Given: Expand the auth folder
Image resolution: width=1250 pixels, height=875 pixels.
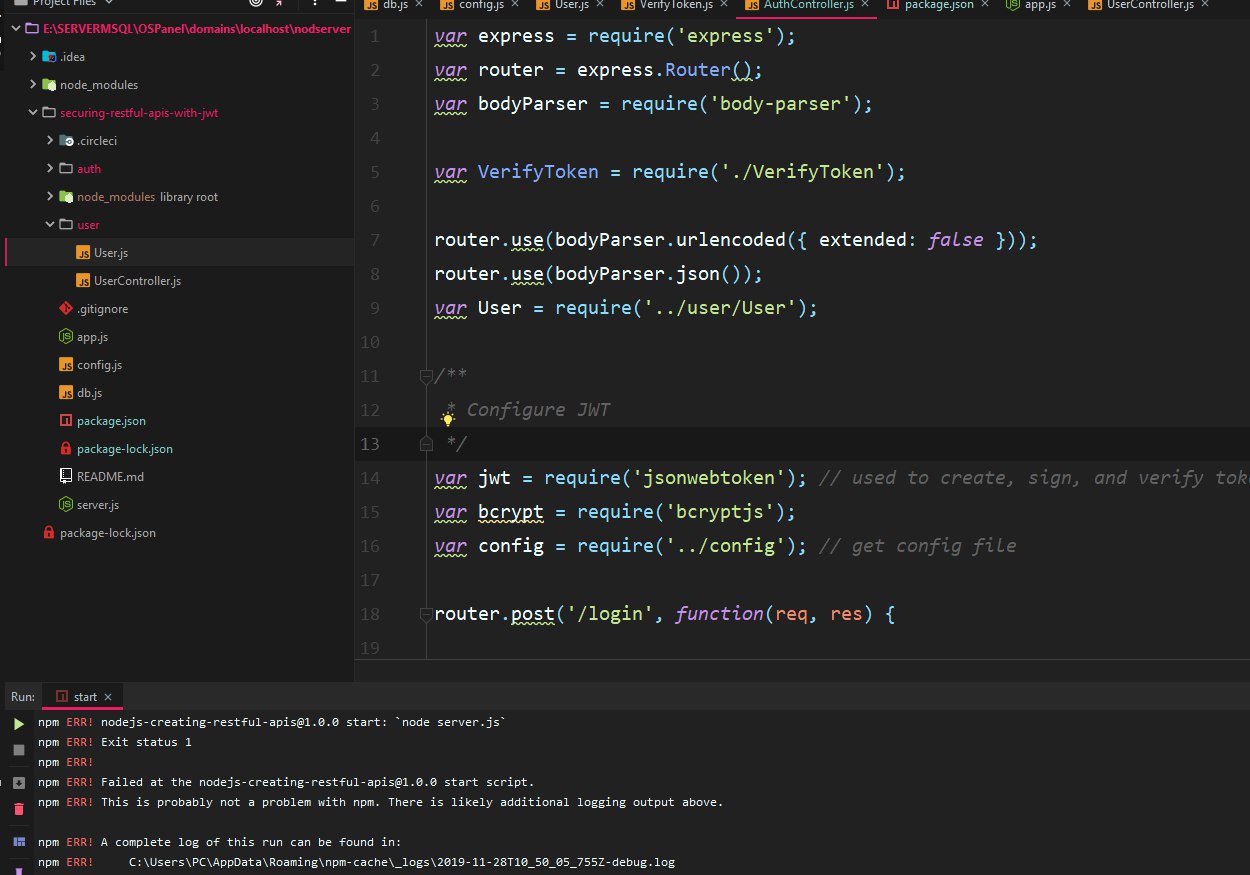Looking at the screenshot, I should tap(50, 168).
